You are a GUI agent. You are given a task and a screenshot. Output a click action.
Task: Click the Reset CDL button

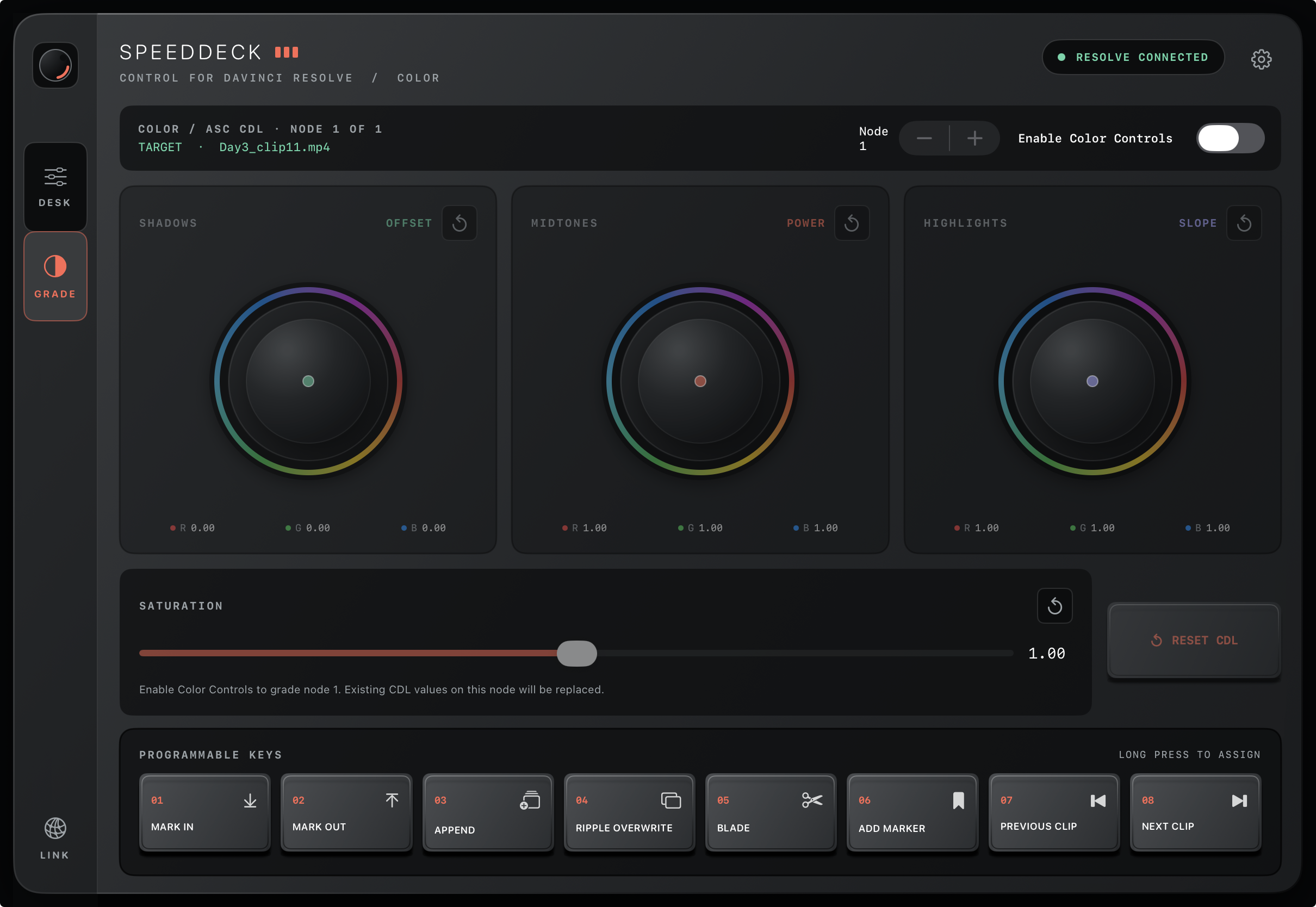point(1194,641)
